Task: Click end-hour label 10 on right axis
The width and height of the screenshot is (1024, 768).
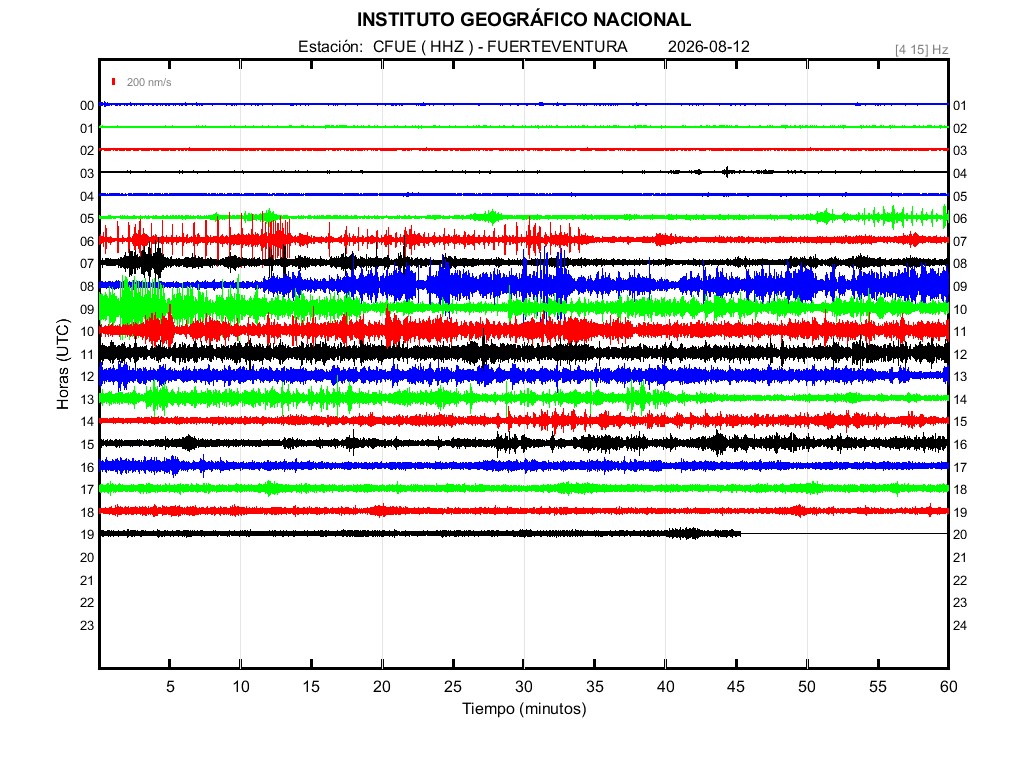Action: [960, 310]
